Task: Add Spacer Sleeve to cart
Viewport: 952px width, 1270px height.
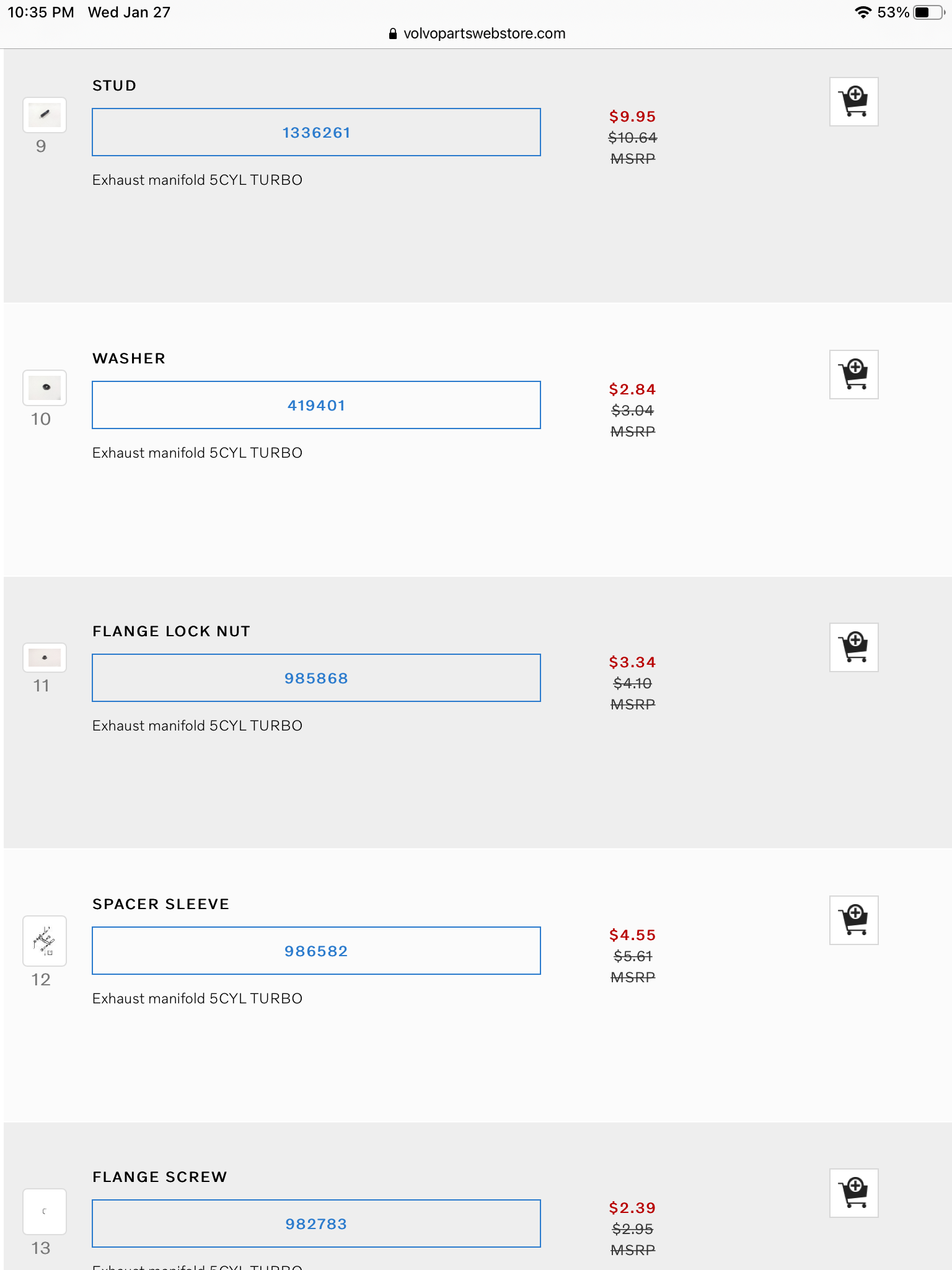Action: point(853,920)
